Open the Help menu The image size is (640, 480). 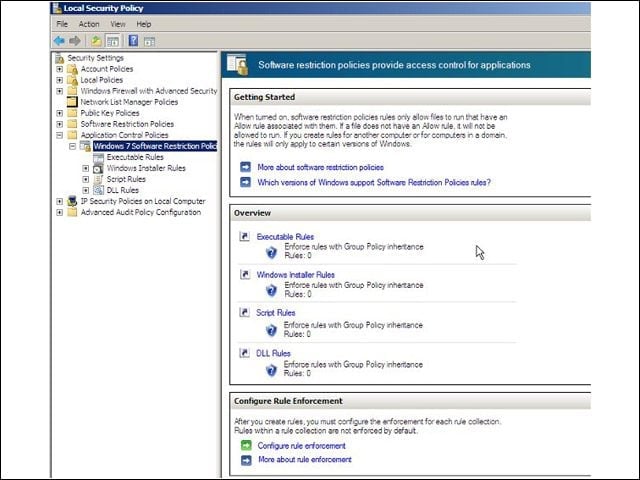tap(144, 24)
